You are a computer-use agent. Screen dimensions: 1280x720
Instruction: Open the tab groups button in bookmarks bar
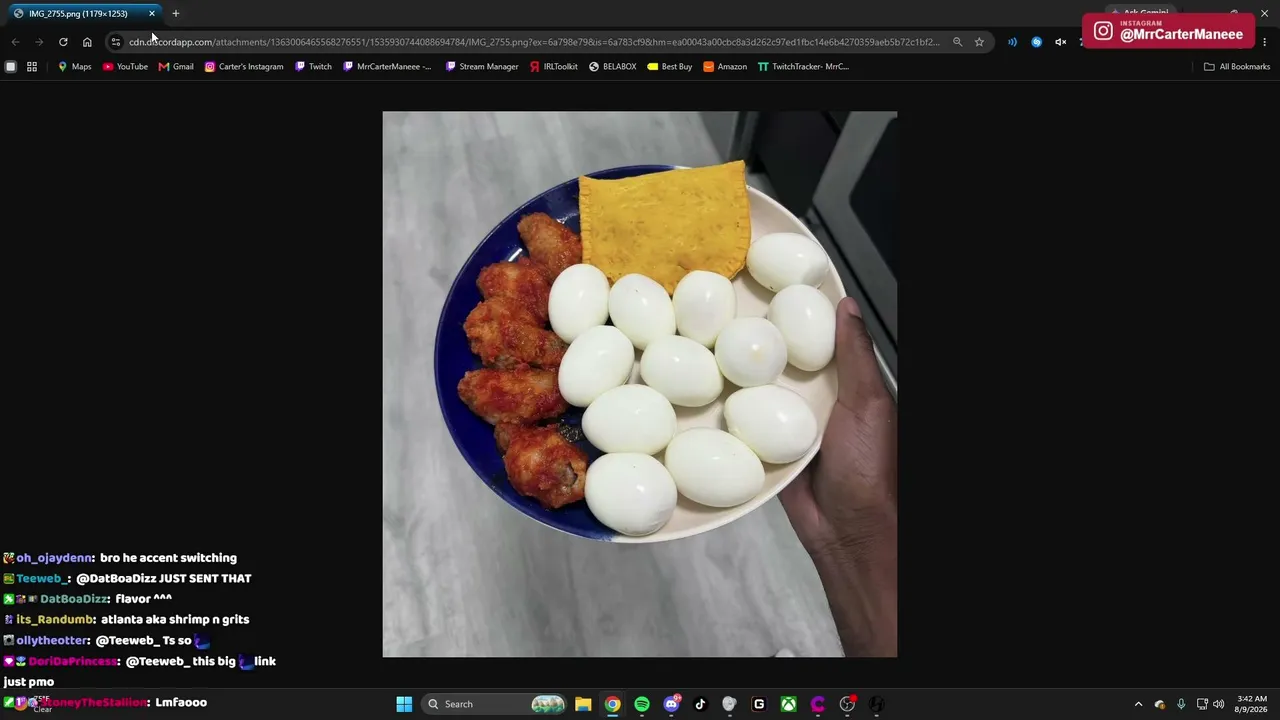pyautogui.click(x=11, y=67)
